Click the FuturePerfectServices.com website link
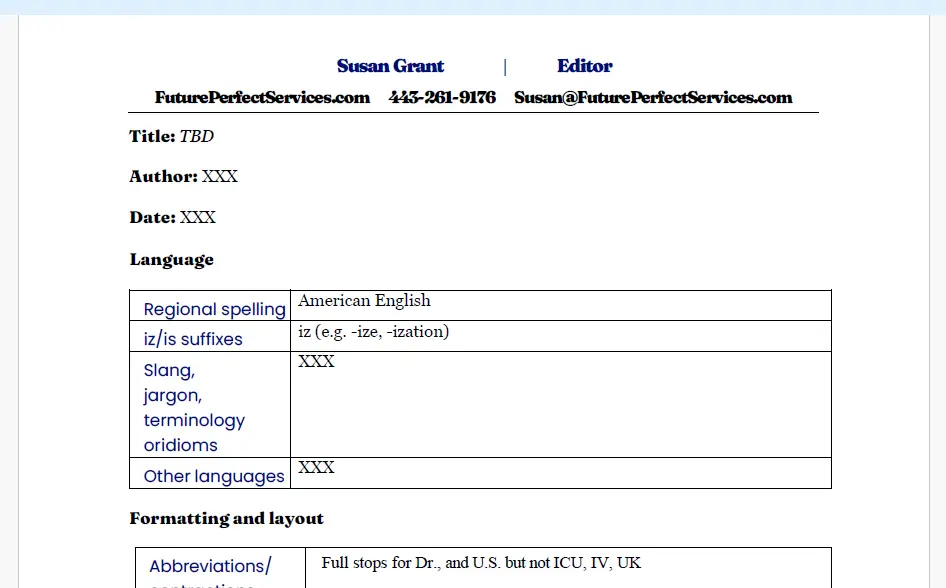The height and width of the screenshot is (588, 946). (x=262, y=98)
